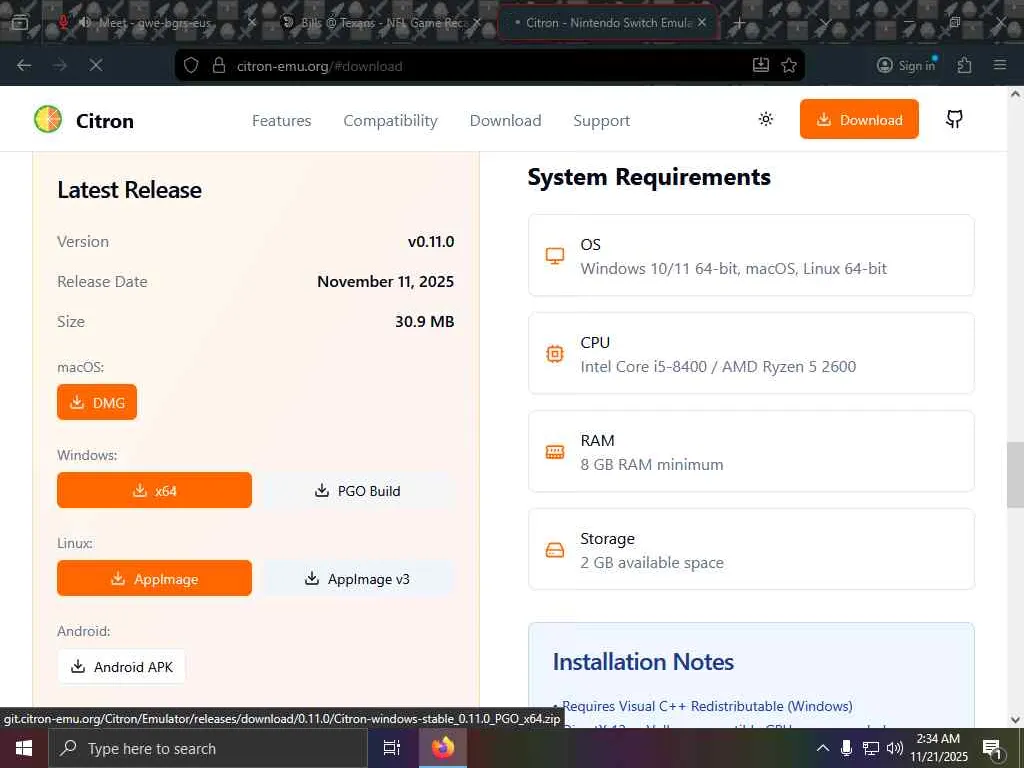Open a new browser tab with plus
Screen dimensions: 1024x768
(x=739, y=23)
